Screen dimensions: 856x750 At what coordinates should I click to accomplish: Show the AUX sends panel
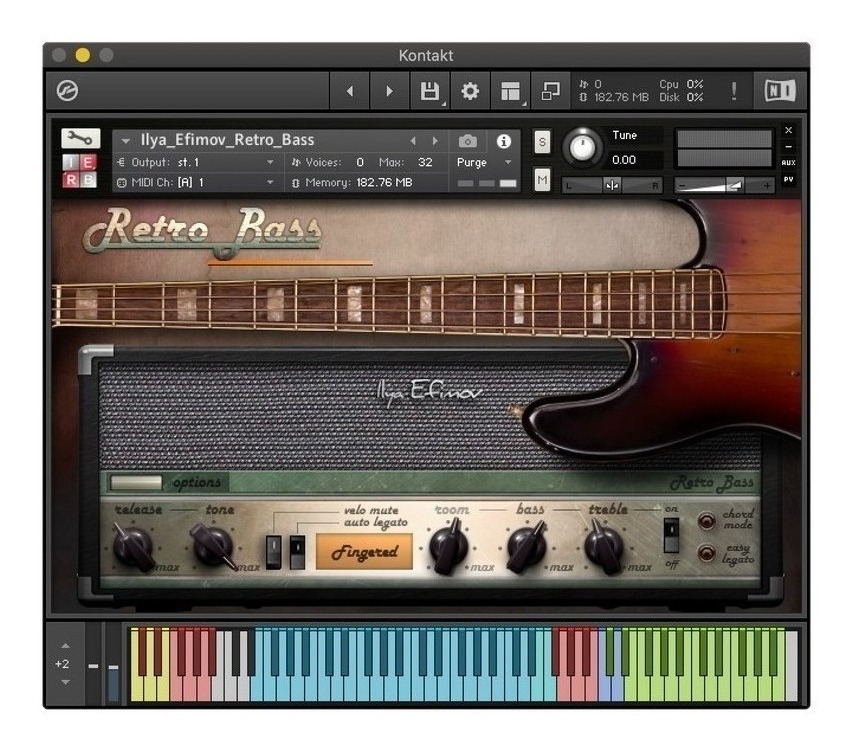788,163
